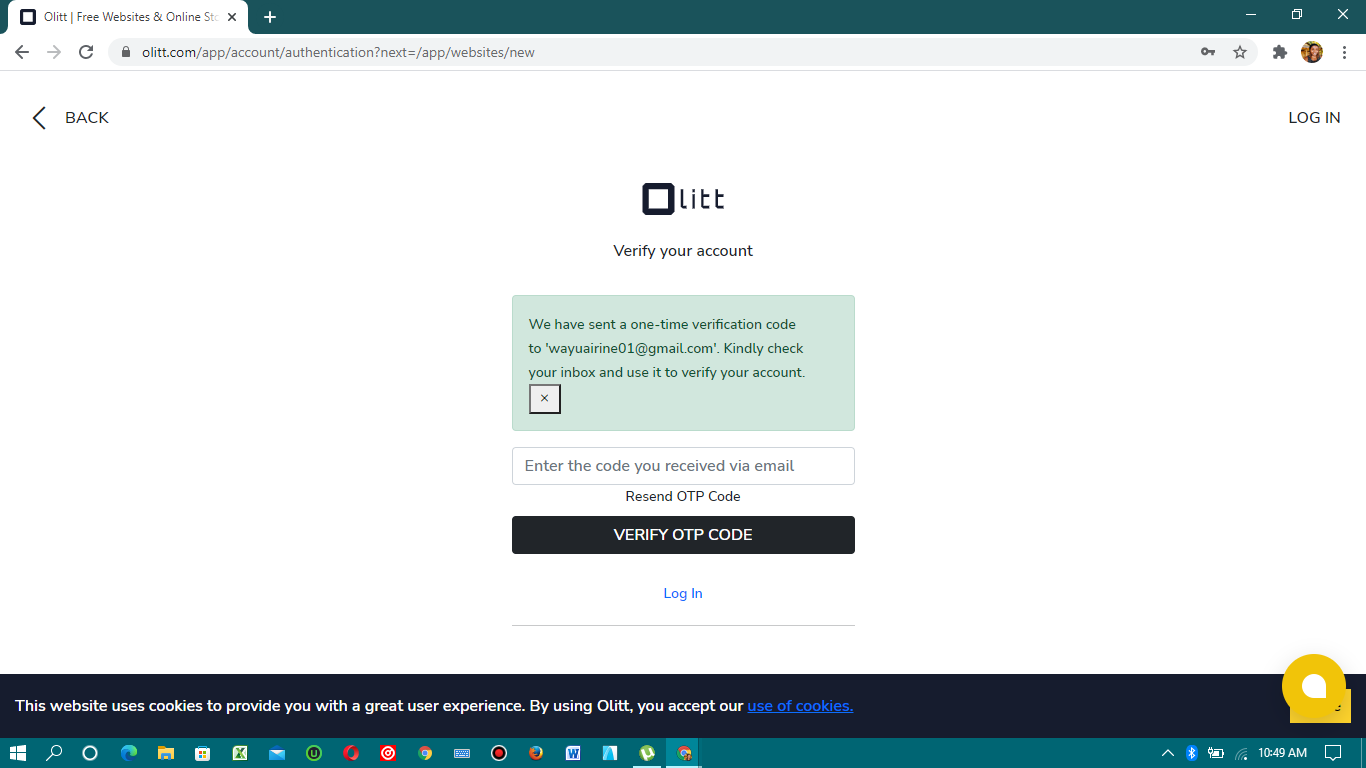Open Chrome three-dot menu

click(1345, 52)
